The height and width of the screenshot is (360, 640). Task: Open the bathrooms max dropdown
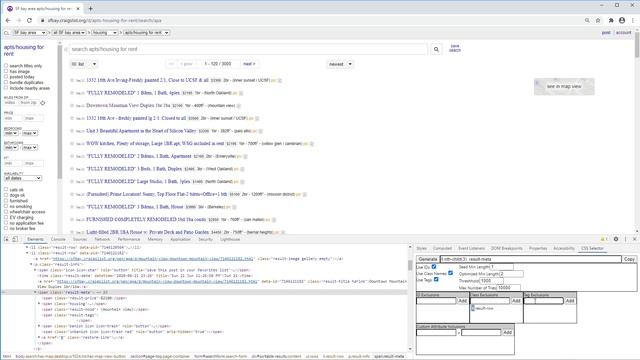click(x=30, y=147)
